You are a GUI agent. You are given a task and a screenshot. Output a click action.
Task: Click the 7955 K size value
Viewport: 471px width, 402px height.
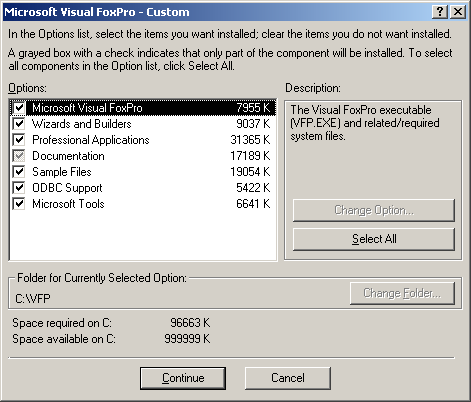pos(253,108)
